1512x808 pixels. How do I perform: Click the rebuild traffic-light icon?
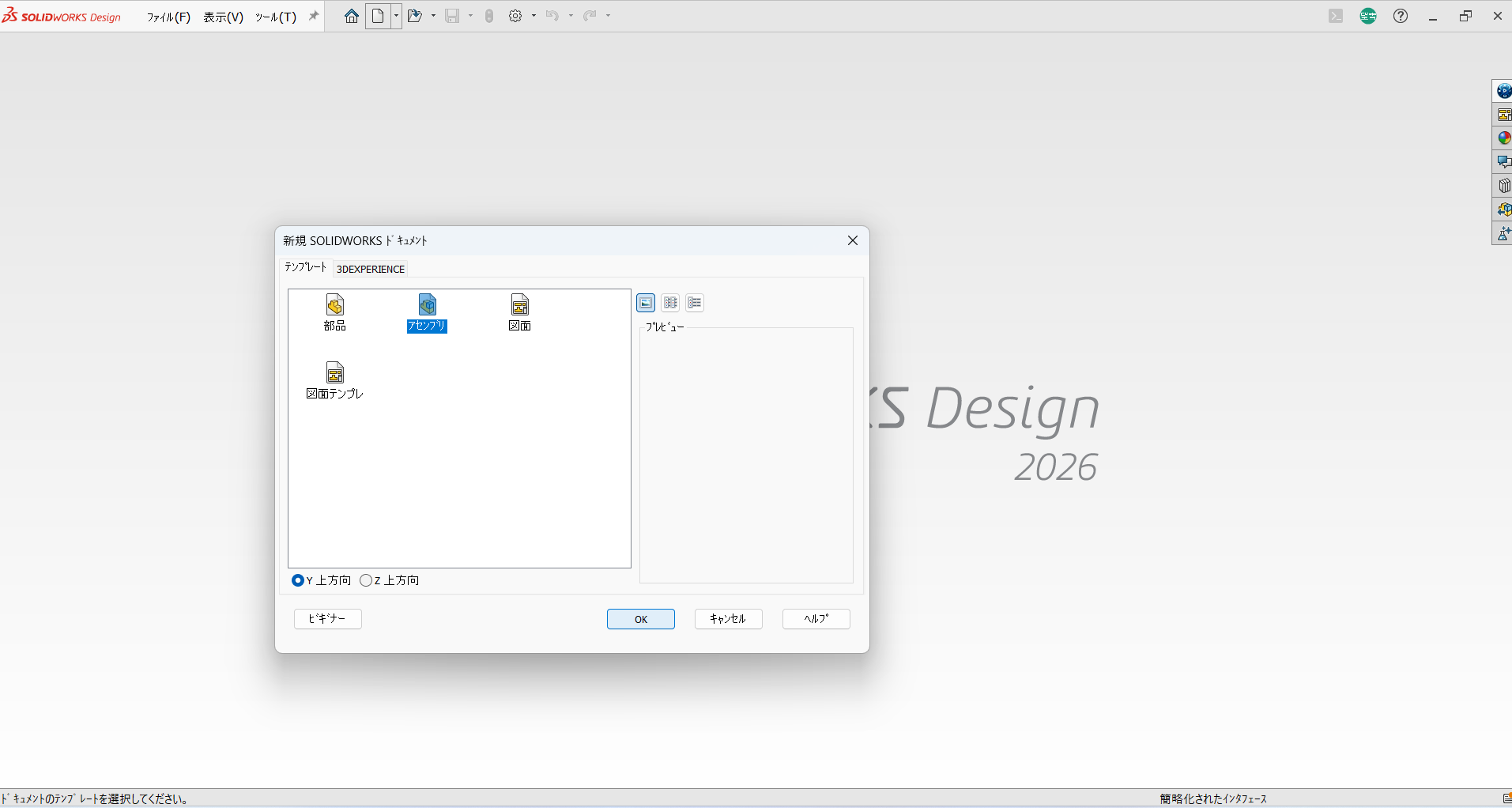coord(489,16)
